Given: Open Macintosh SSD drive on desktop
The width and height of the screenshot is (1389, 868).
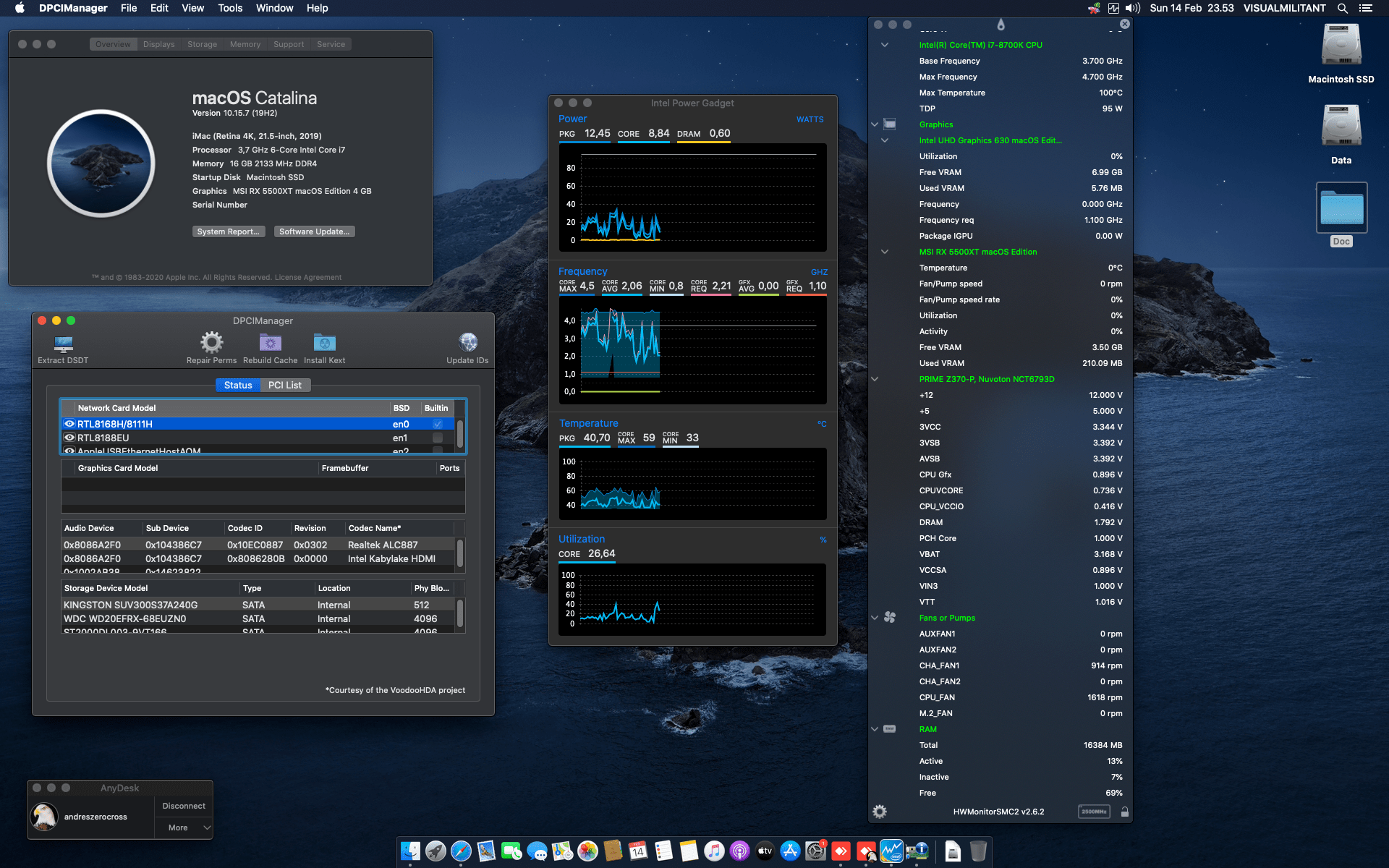Looking at the screenshot, I should [1341, 46].
